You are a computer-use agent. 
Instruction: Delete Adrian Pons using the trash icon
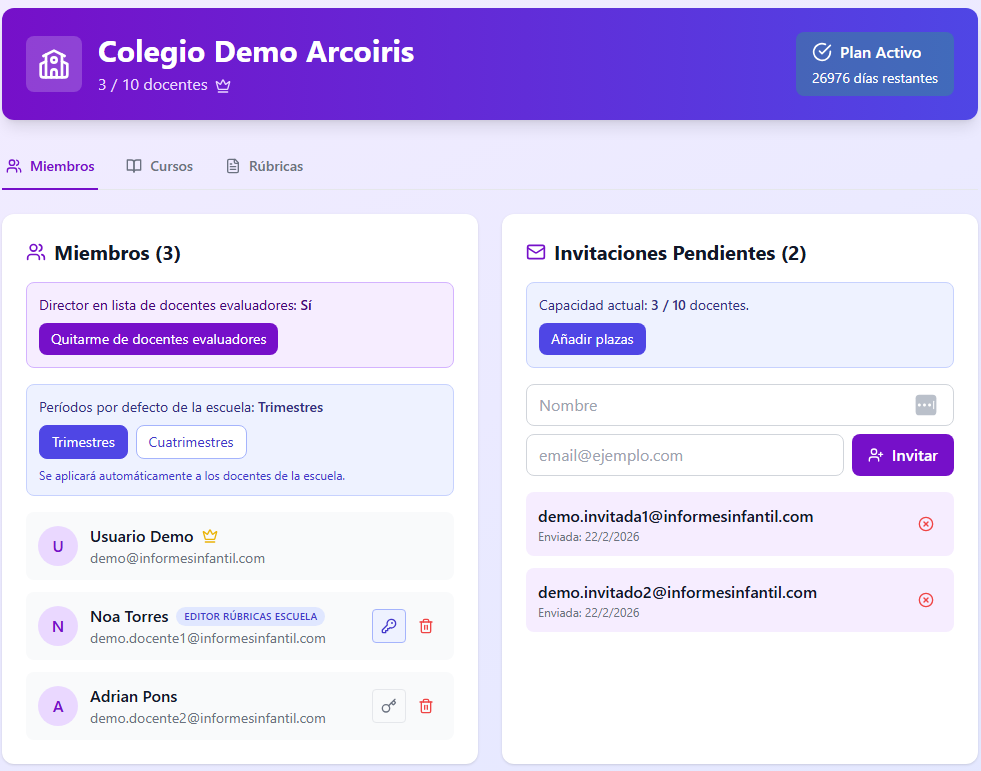pyautogui.click(x=425, y=706)
